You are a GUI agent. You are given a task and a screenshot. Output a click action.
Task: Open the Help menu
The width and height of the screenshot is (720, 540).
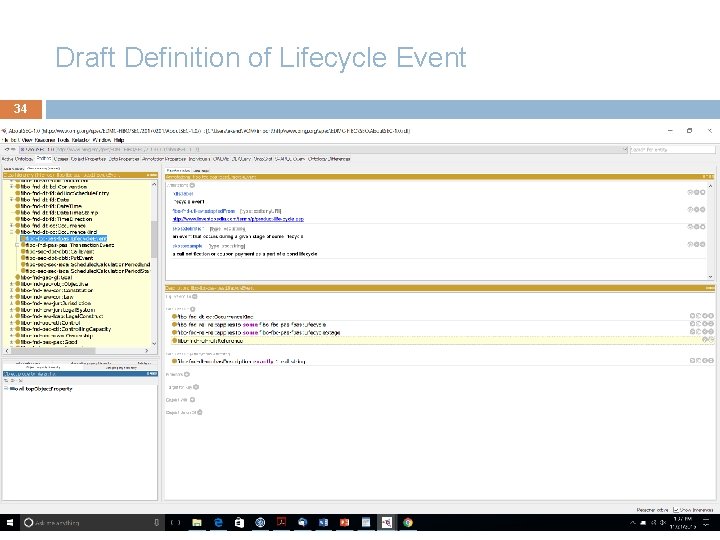click(x=119, y=140)
